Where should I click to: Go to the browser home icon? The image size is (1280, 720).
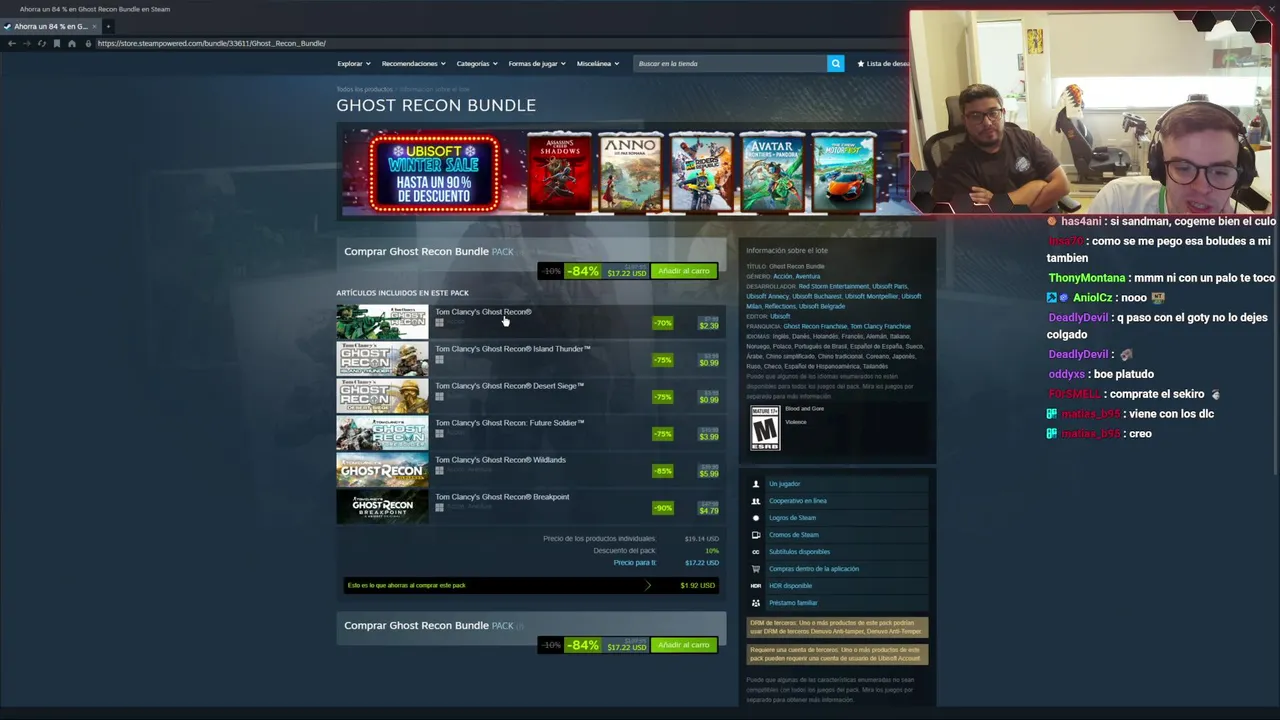click(72, 43)
